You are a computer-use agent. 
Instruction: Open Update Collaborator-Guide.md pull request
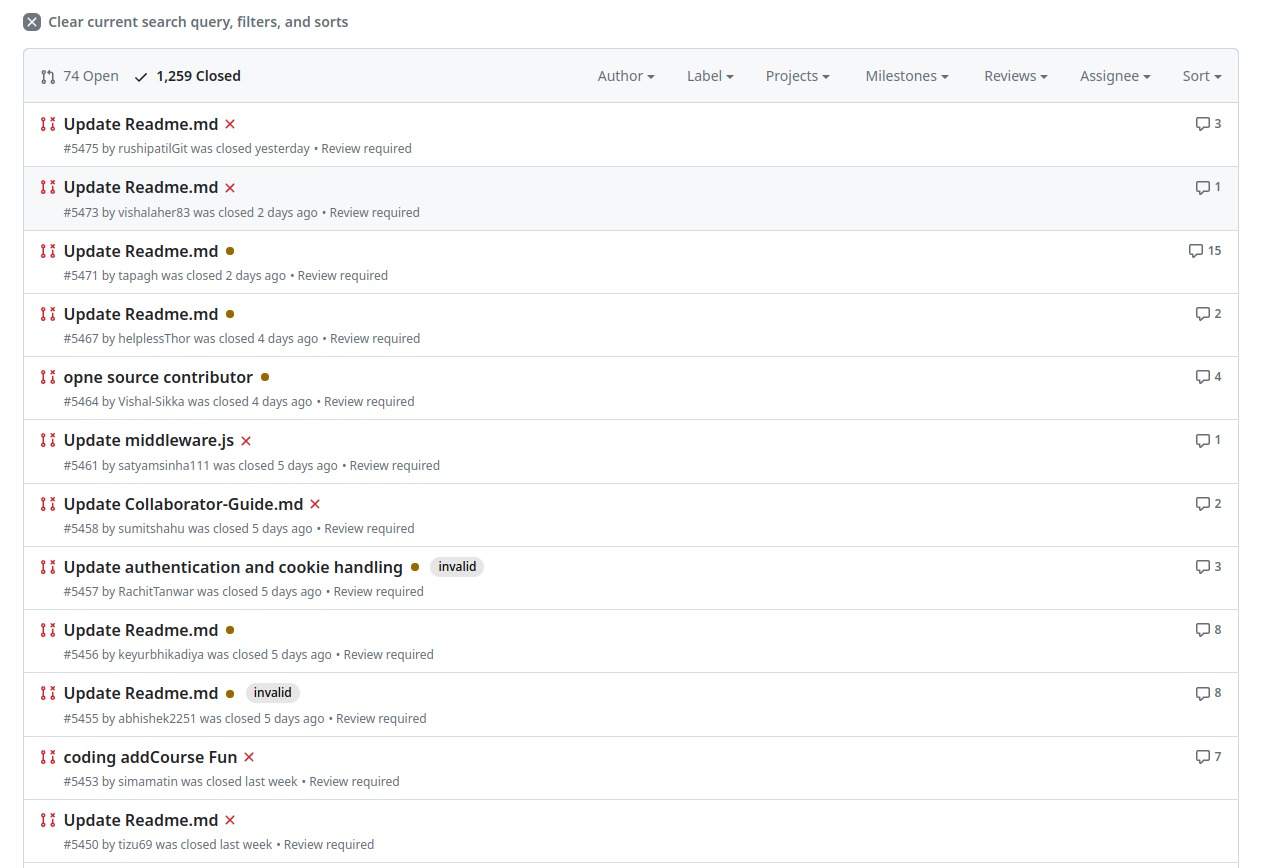point(183,504)
